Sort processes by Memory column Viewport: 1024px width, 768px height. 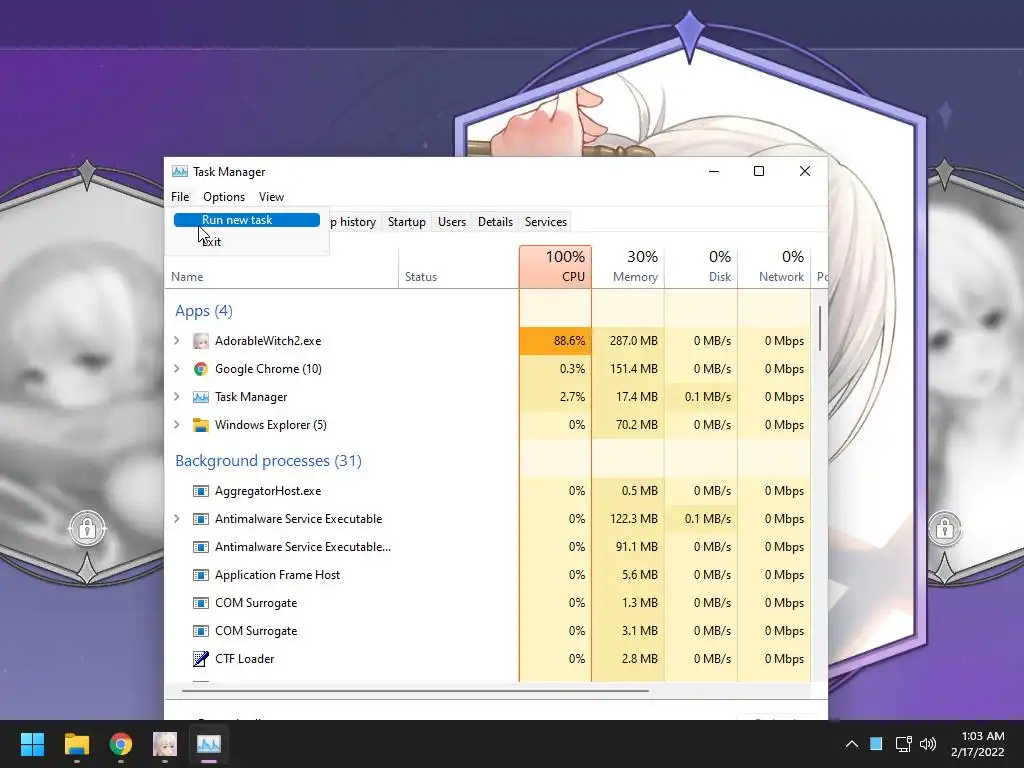click(628, 267)
